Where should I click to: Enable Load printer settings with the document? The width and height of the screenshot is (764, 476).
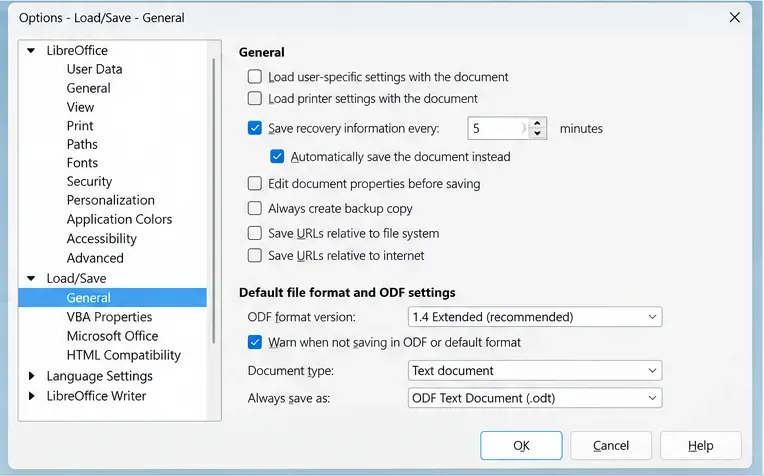tap(254, 98)
